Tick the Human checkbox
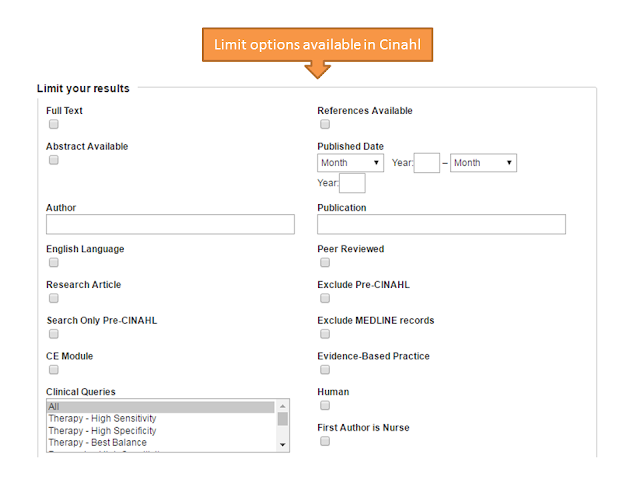 (x=325, y=405)
